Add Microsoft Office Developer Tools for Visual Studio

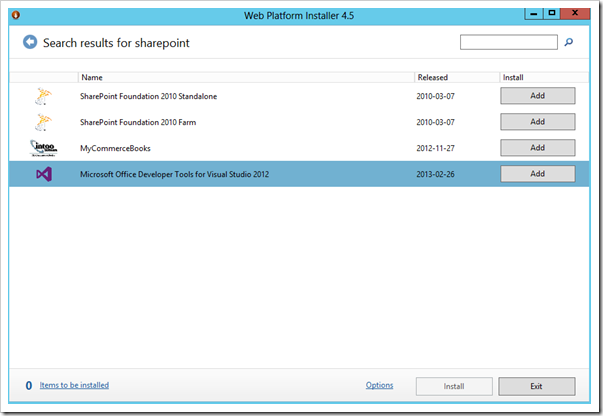[537, 174]
